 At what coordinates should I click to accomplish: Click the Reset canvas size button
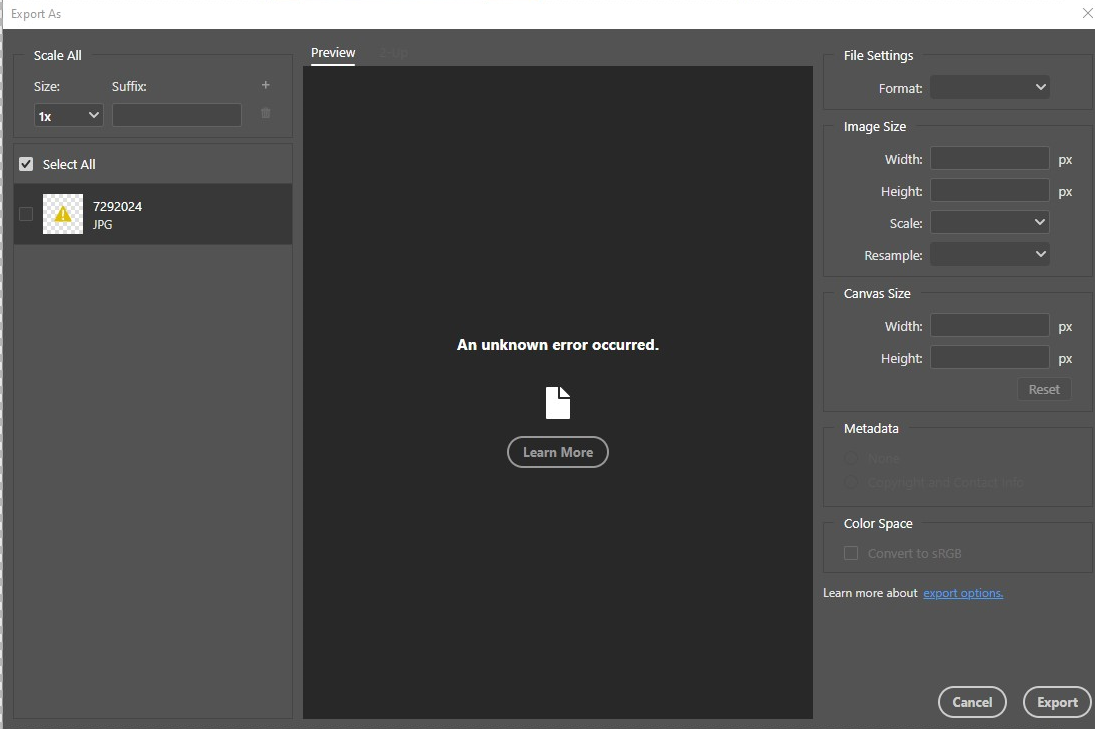(x=1044, y=390)
